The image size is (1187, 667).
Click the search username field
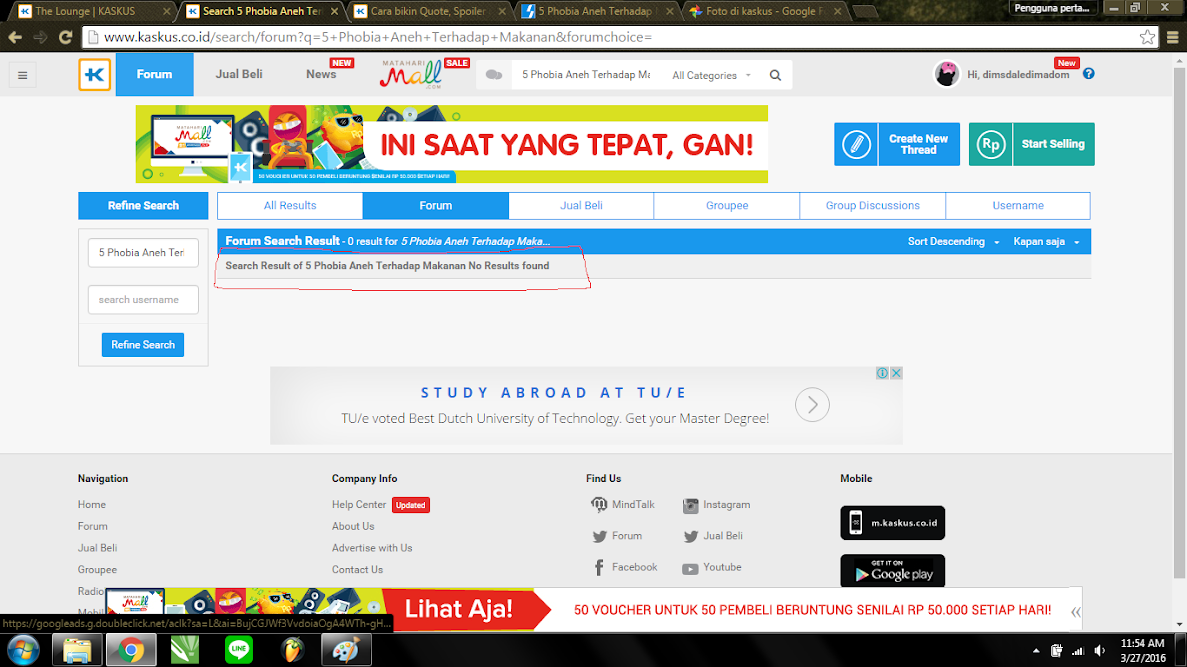click(143, 300)
